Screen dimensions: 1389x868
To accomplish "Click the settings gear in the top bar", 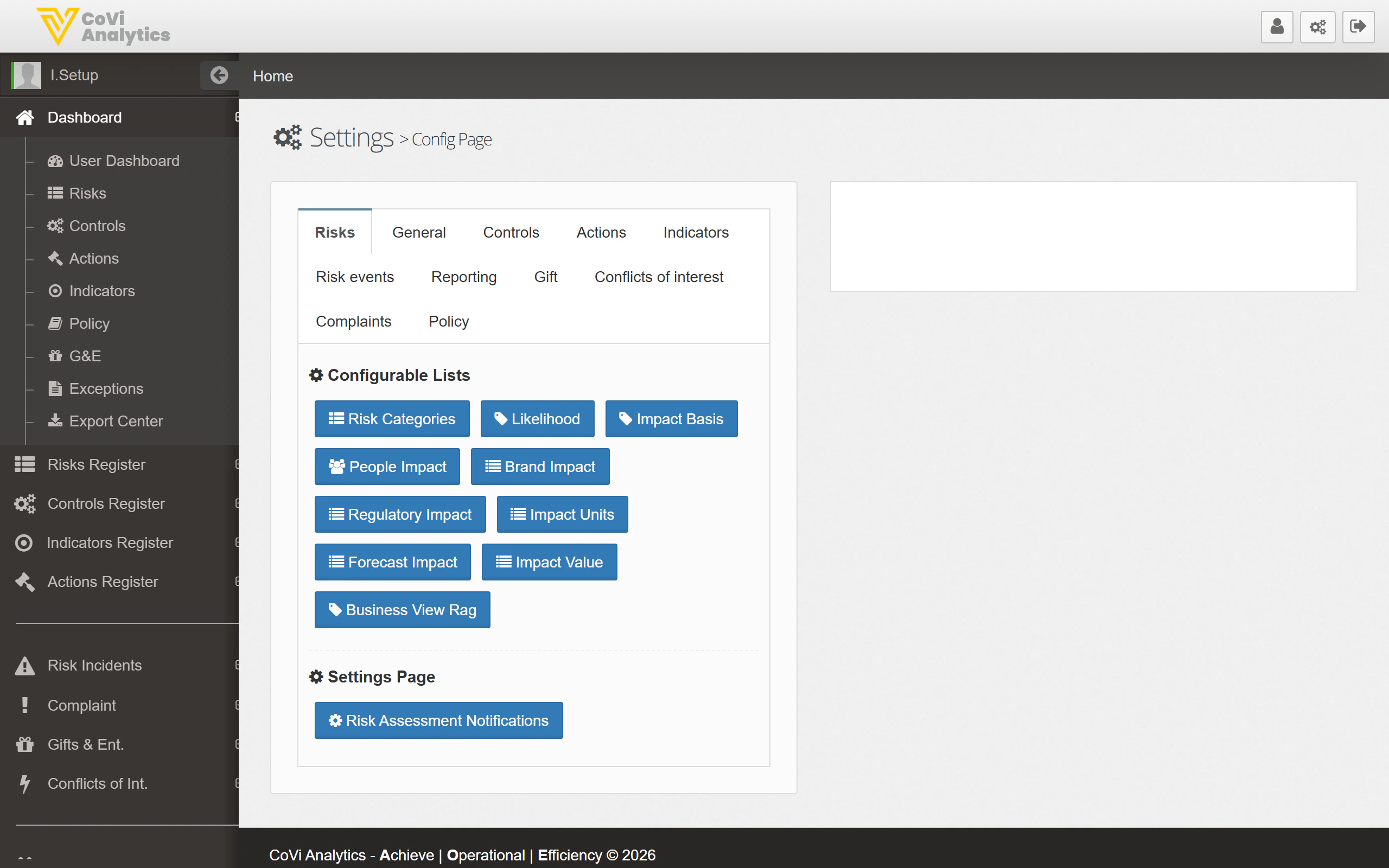I will point(1318,27).
